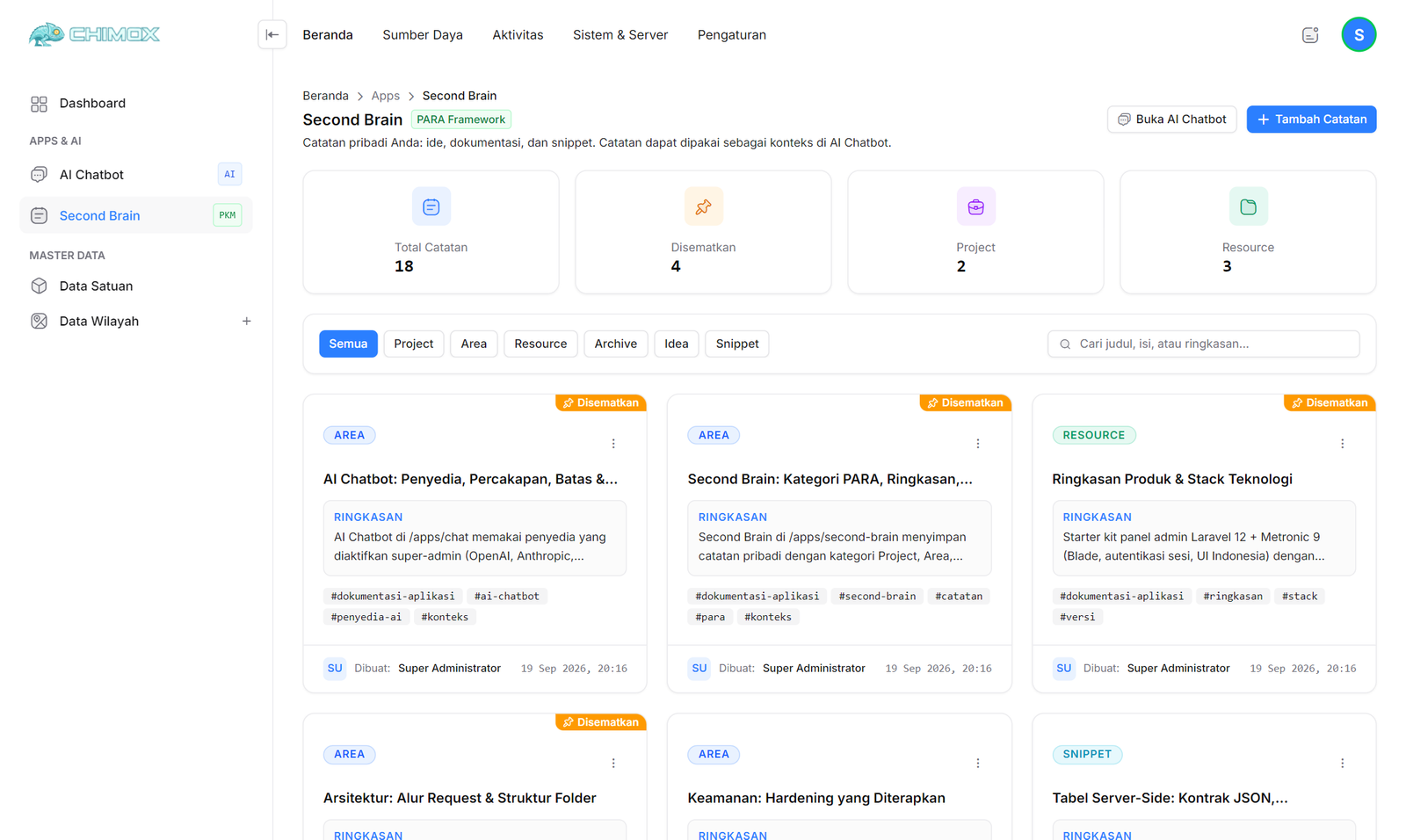The width and height of the screenshot is (1406, 840).
Task: Collapse the sidebar with the arrow icon
Action: click(x=272, y=35)
